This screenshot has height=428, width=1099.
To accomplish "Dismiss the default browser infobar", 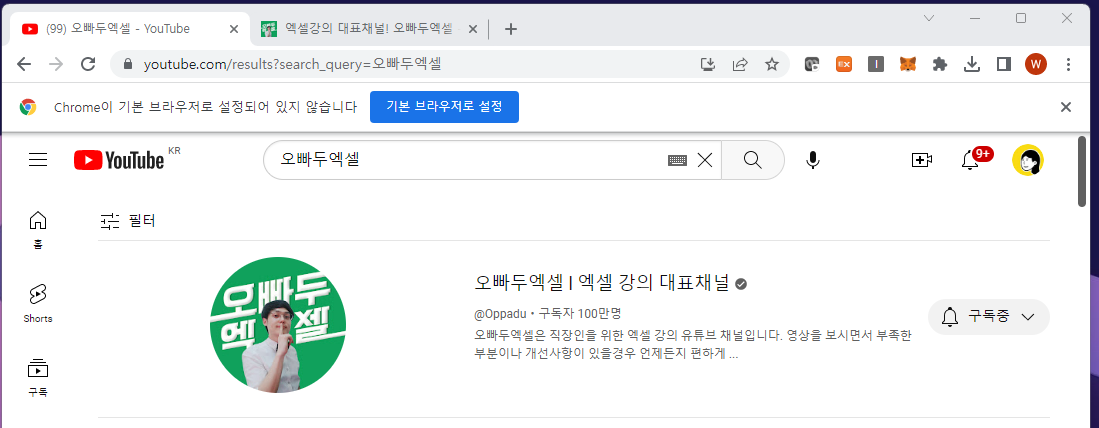I will point(1065,107).
